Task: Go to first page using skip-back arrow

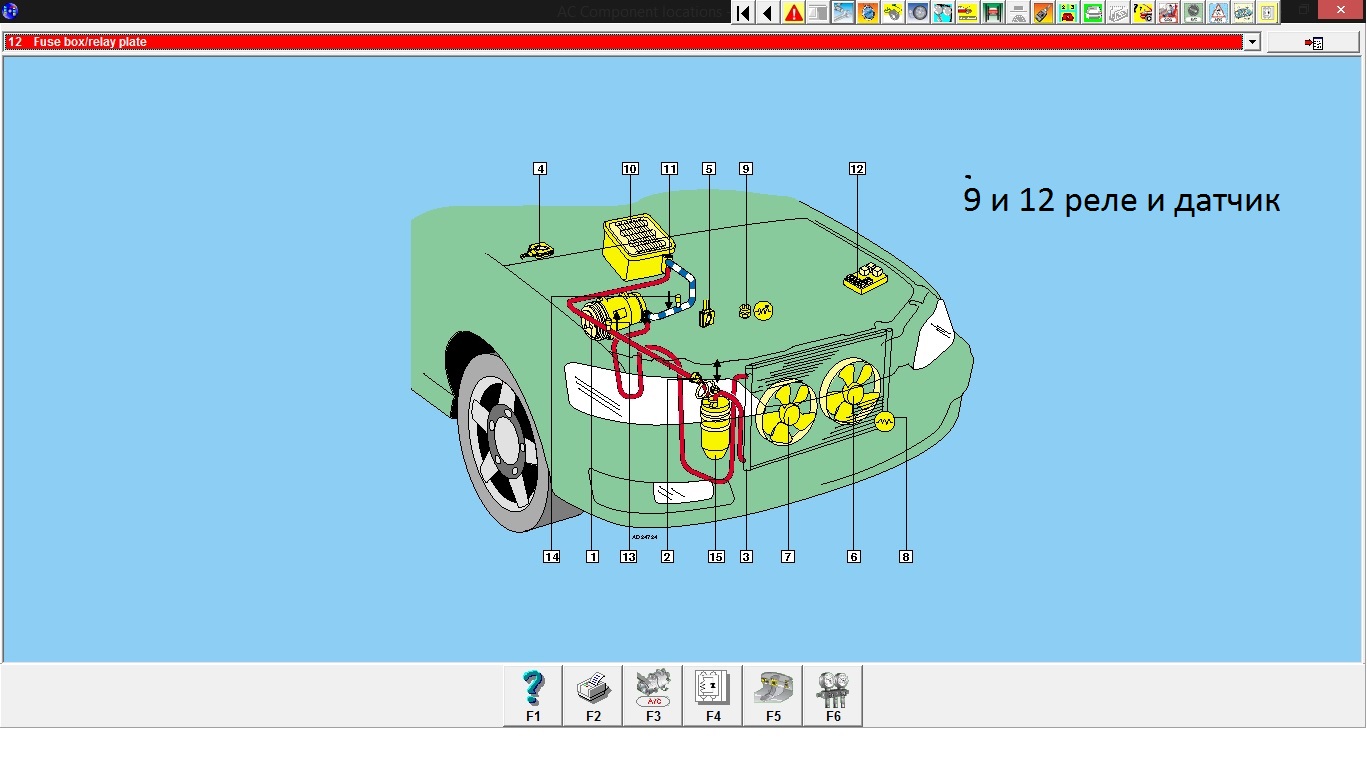Action: point(743,13)
